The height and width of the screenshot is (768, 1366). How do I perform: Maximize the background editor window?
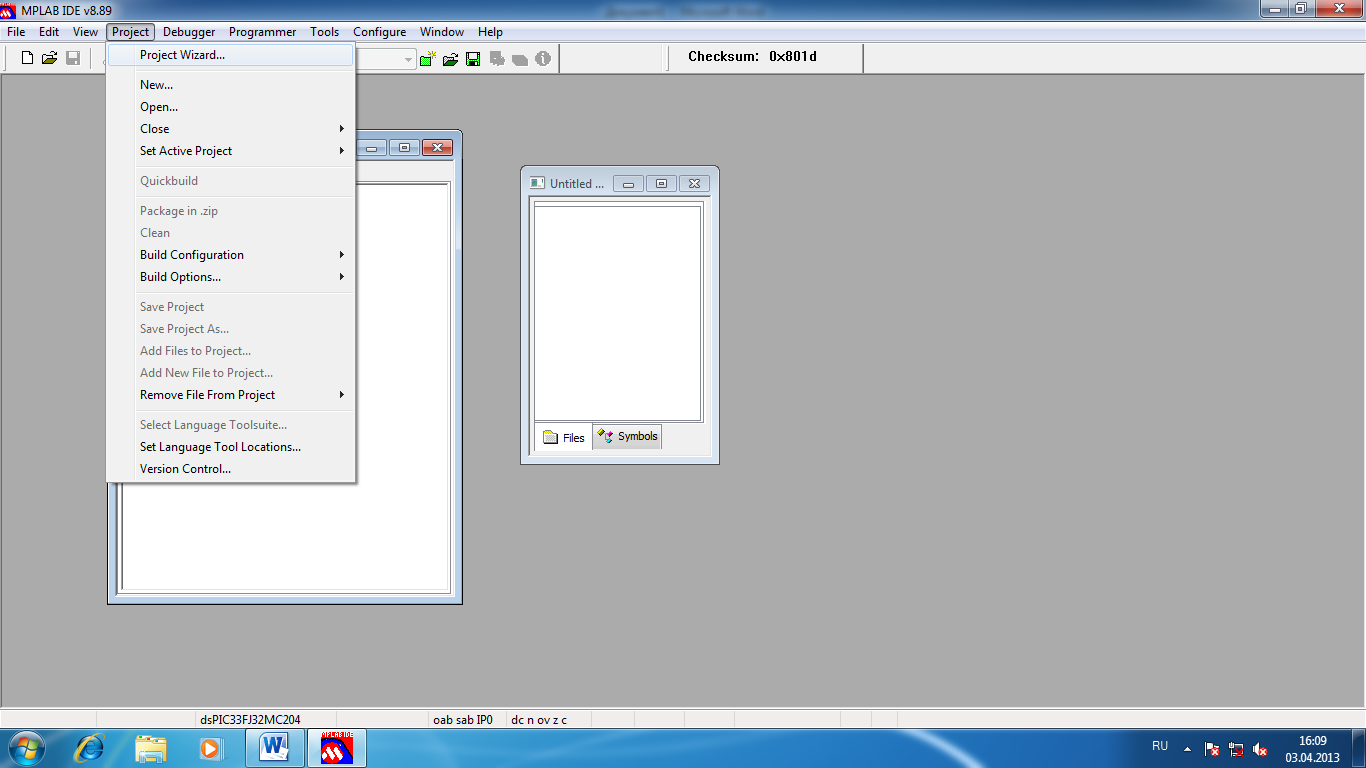click(x=404, y=148)
